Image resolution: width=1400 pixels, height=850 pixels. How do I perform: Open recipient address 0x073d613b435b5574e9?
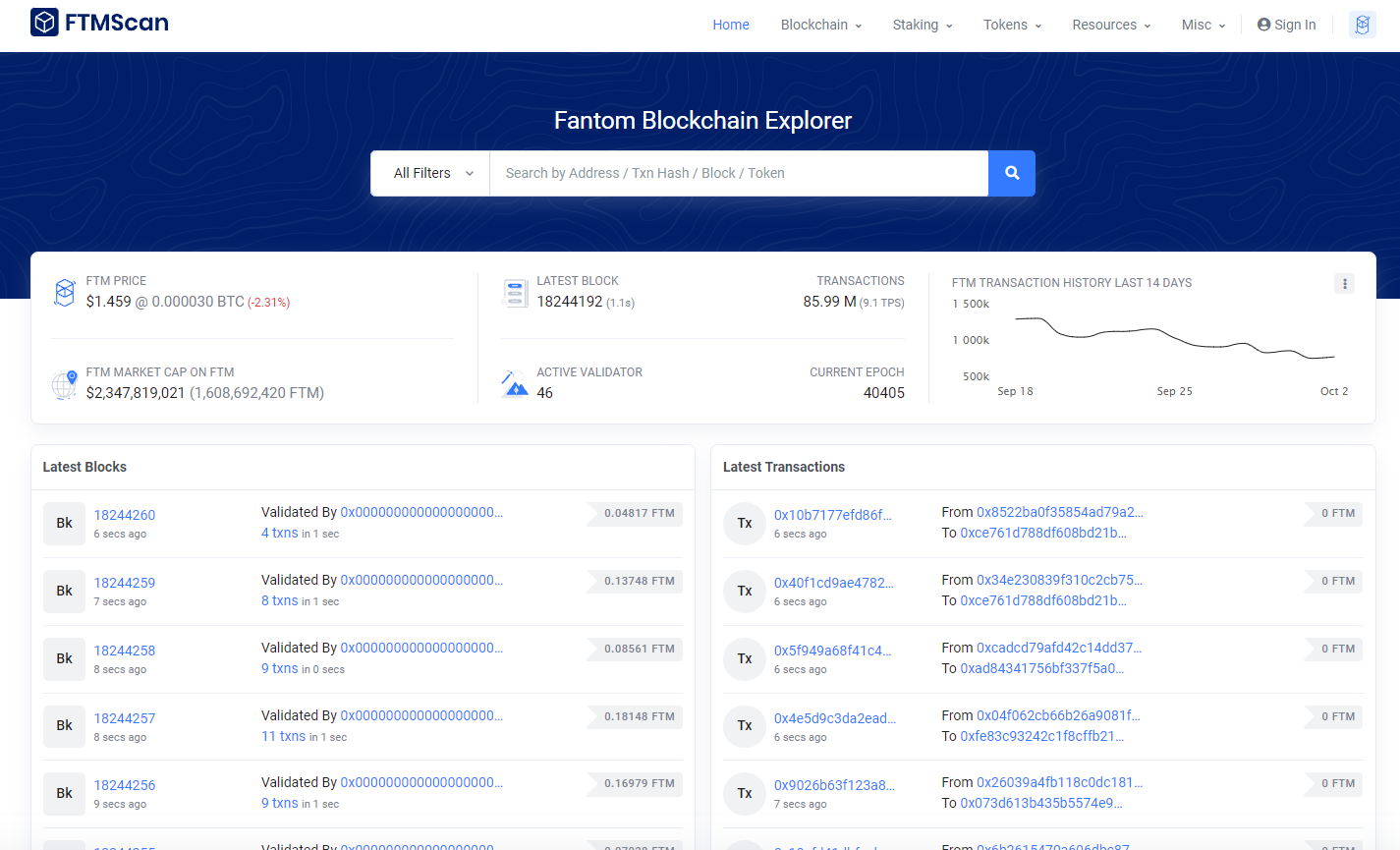pyautogui.click(x=1041, y=803)
